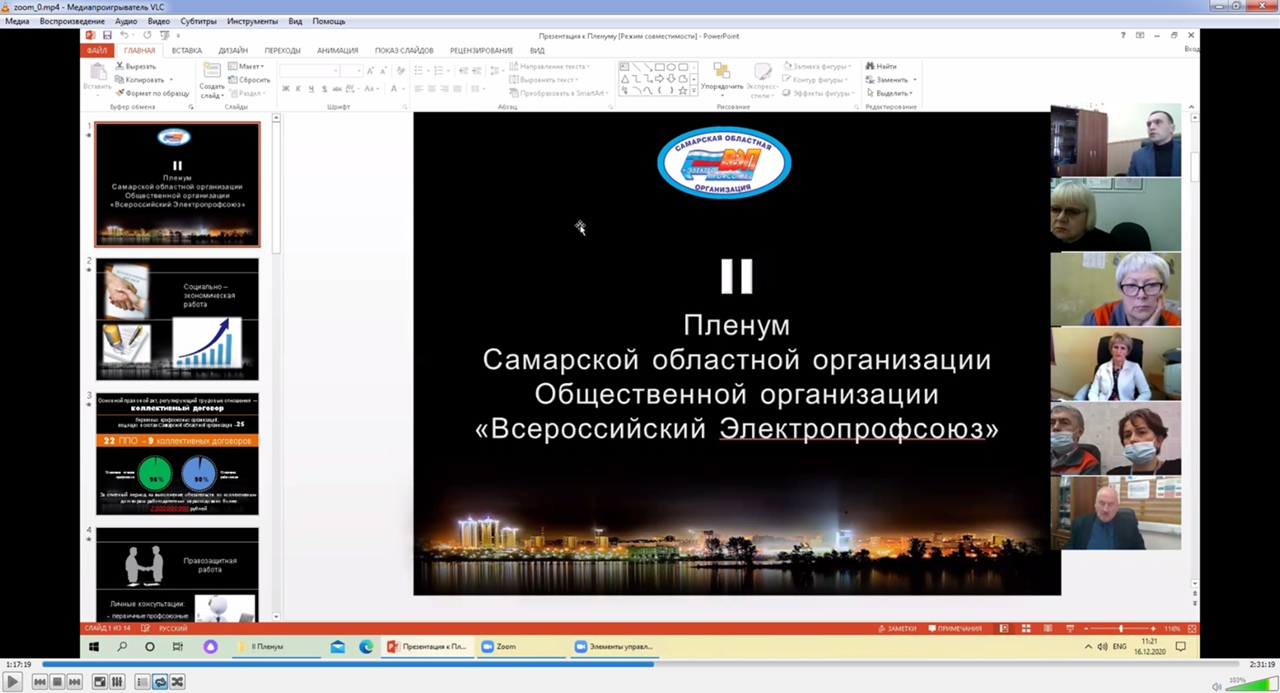
Task: Open the font name combo box
Action: click(x=309, y=70)
